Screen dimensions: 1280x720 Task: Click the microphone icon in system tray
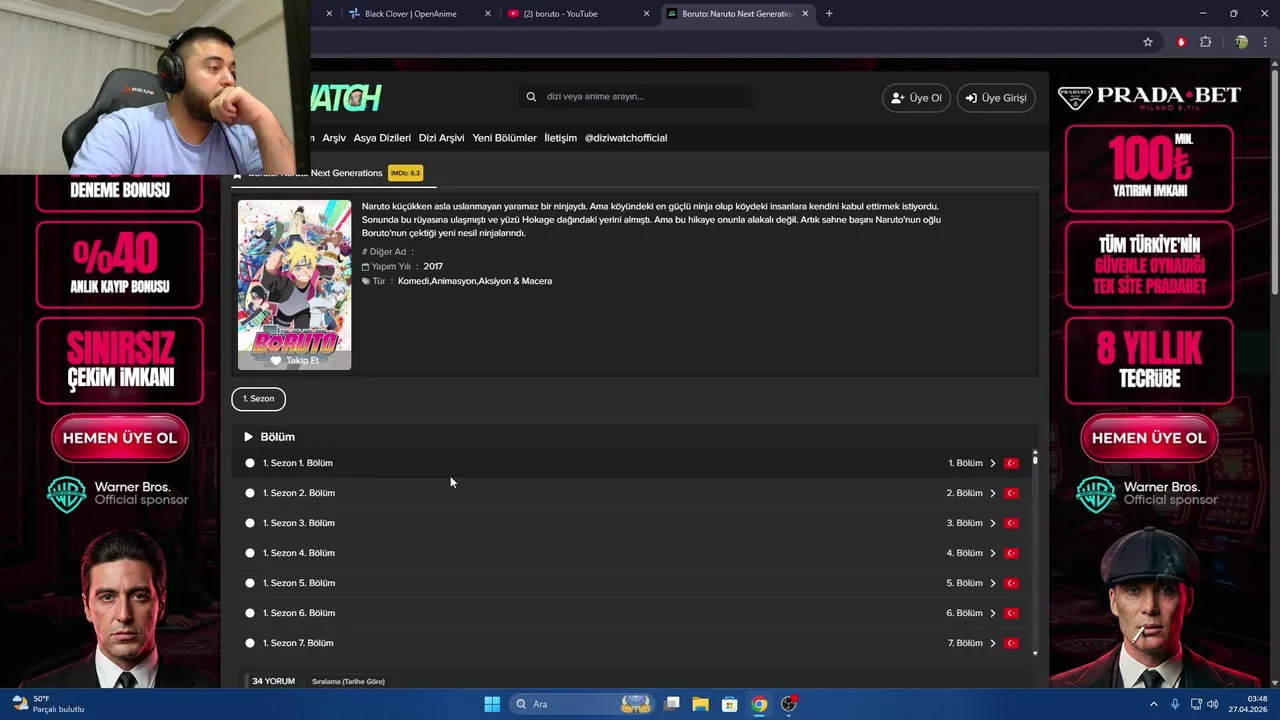[1175, 704]
